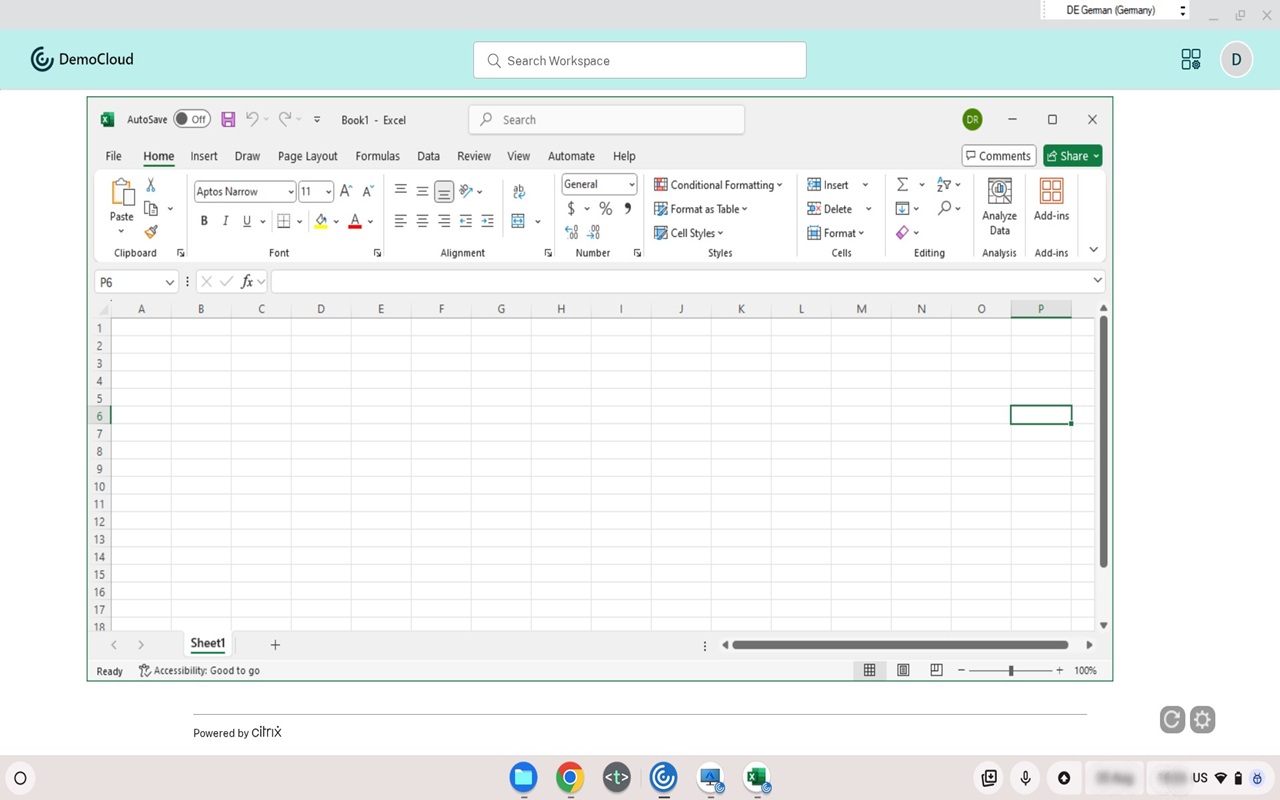This screenshot has width=1280, height=800.
Task: Click the Redo arrow icon
Action: click(x=285, y=119)
